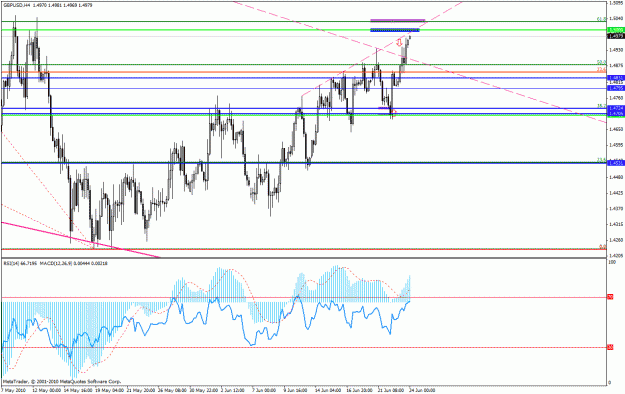
Task: Click the blue 1.4795 price level label
Action: (x=615, y=88)
